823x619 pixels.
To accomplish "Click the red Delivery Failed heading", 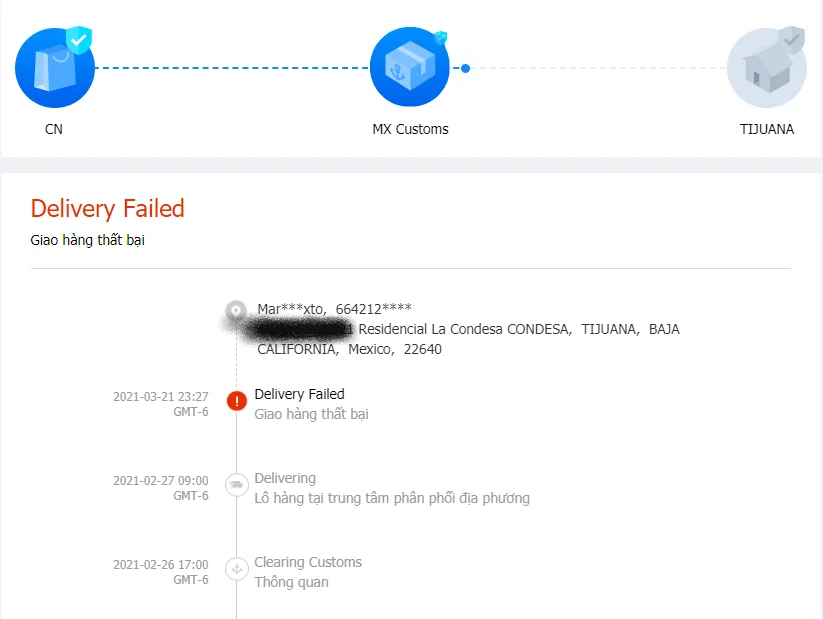I will click(x=108, y=209).
